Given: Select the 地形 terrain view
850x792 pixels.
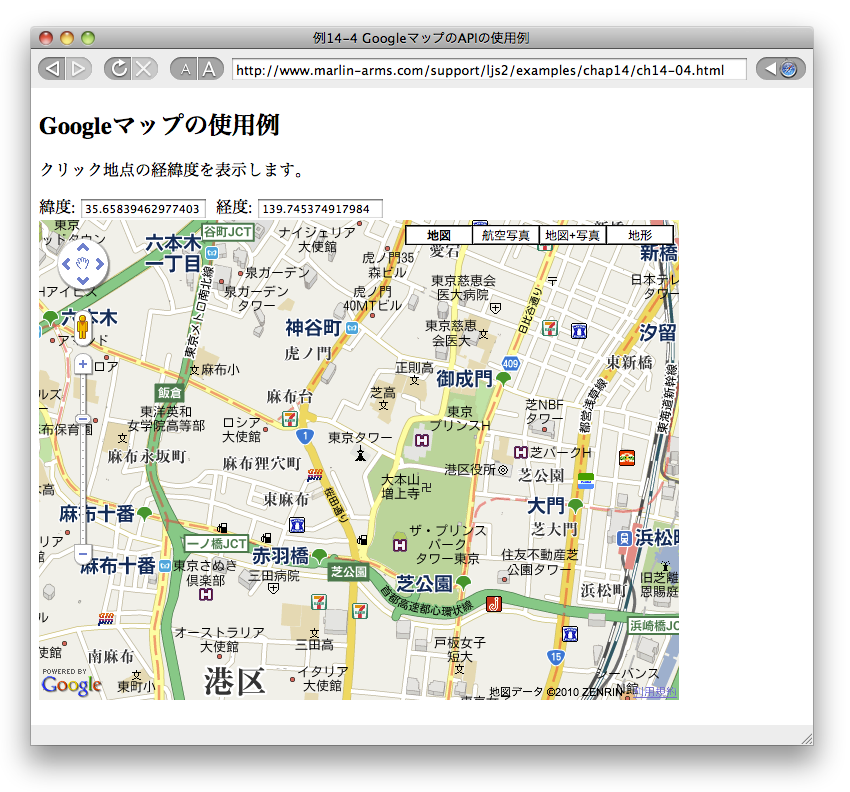Looking at the screenshot, I should 639,235.
